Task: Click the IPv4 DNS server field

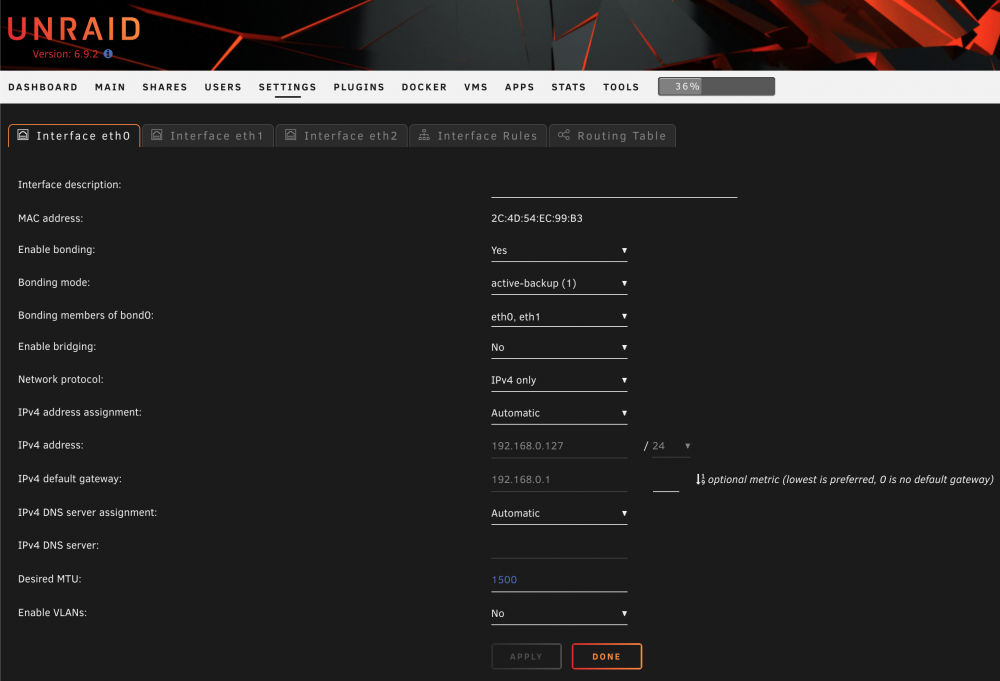Action: [559, 547]
